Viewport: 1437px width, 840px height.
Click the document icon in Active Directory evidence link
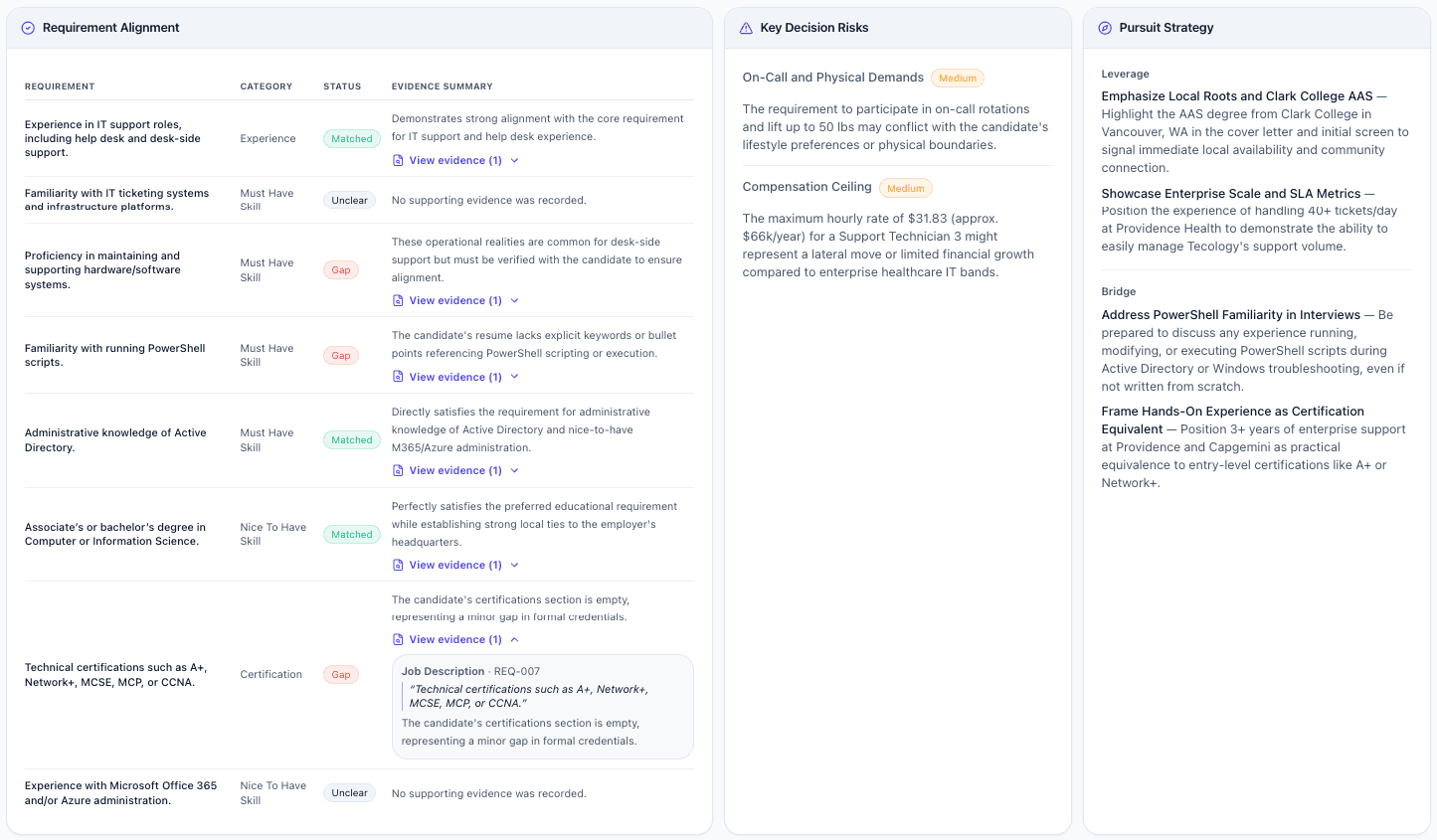click(x=398, y=470)
